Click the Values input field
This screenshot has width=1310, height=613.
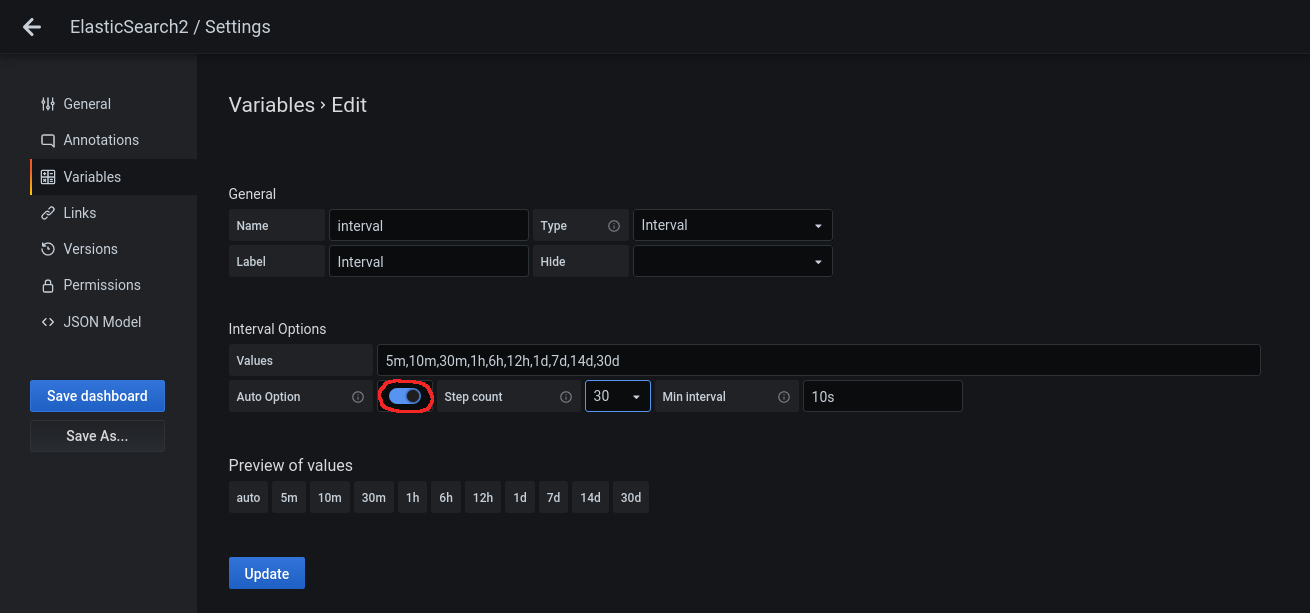pyautogui.click(x=818, y=360)
